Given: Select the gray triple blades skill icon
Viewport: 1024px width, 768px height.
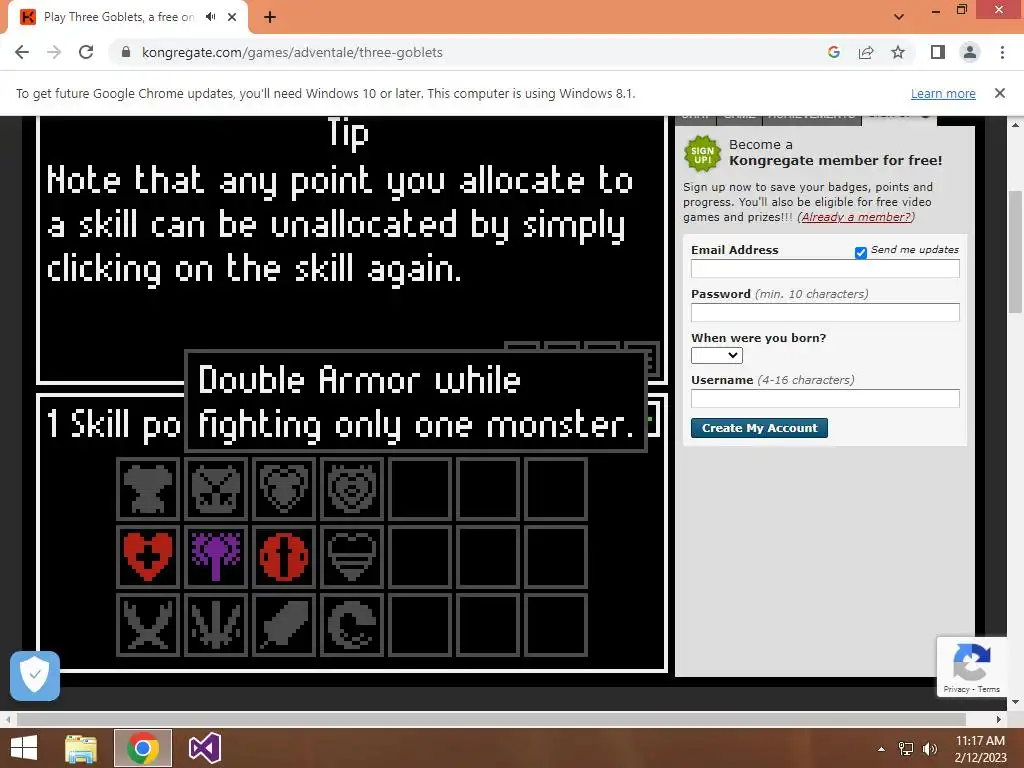Looking at the screenshot, I should [x=216, y=625].
